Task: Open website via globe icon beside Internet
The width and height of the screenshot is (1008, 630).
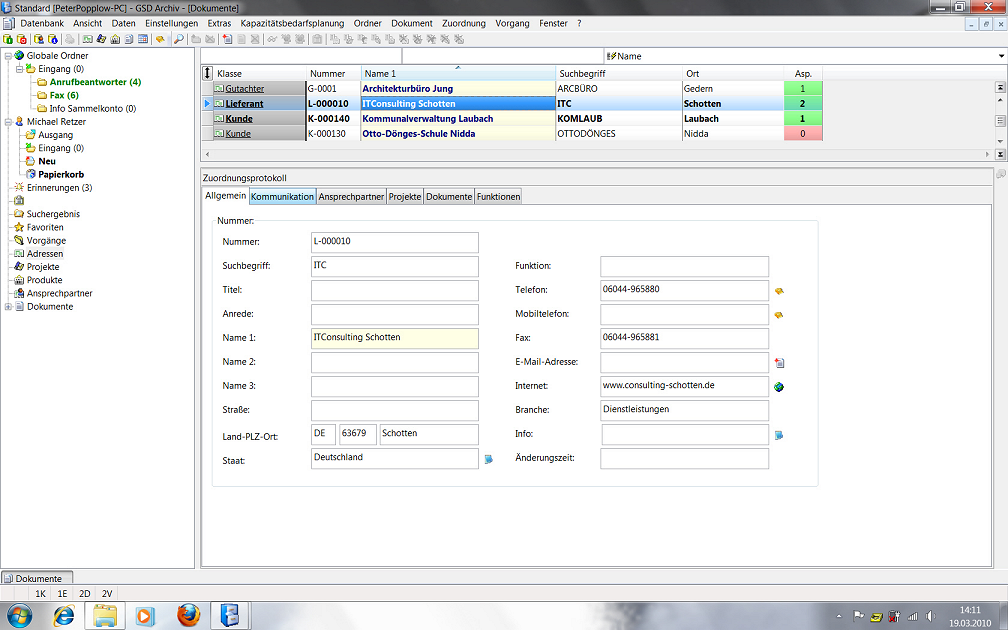Action: [x=779, y=387]
